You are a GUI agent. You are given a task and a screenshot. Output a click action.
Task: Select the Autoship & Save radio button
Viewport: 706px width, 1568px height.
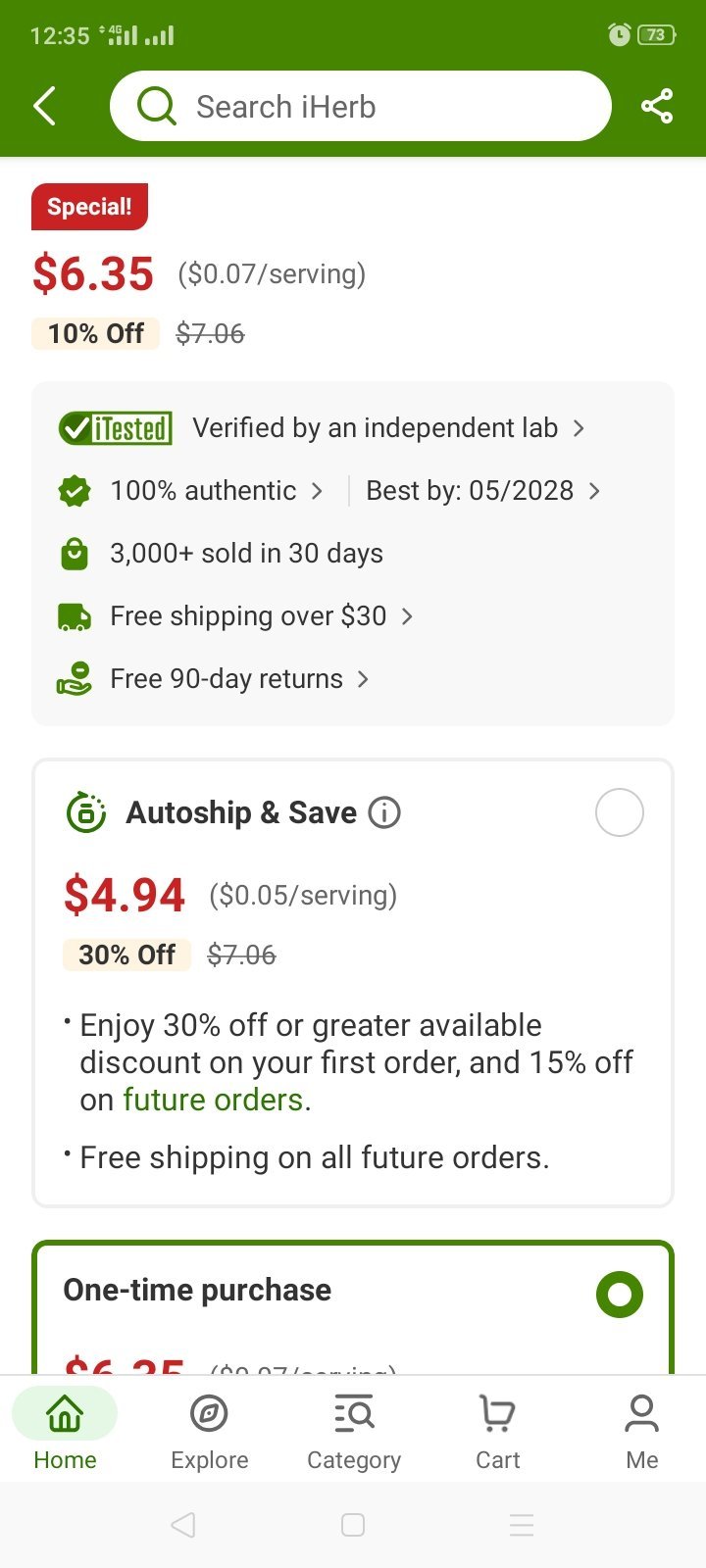(619, 812)
